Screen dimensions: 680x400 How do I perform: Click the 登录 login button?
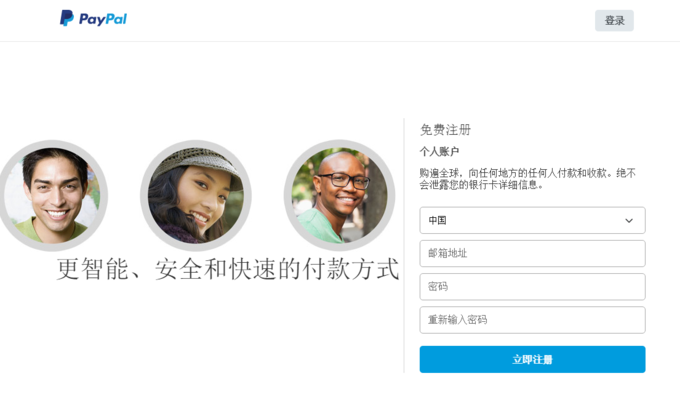614,20
